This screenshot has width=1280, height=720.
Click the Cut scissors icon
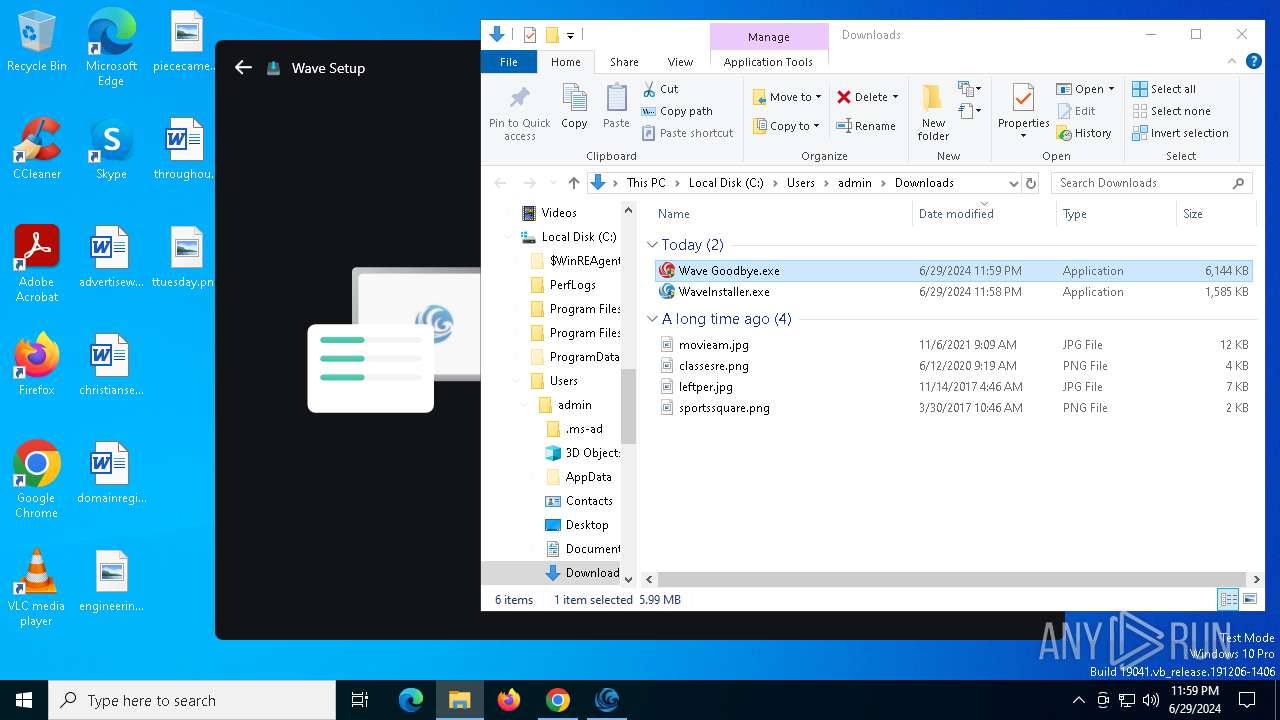click(649, 89)
